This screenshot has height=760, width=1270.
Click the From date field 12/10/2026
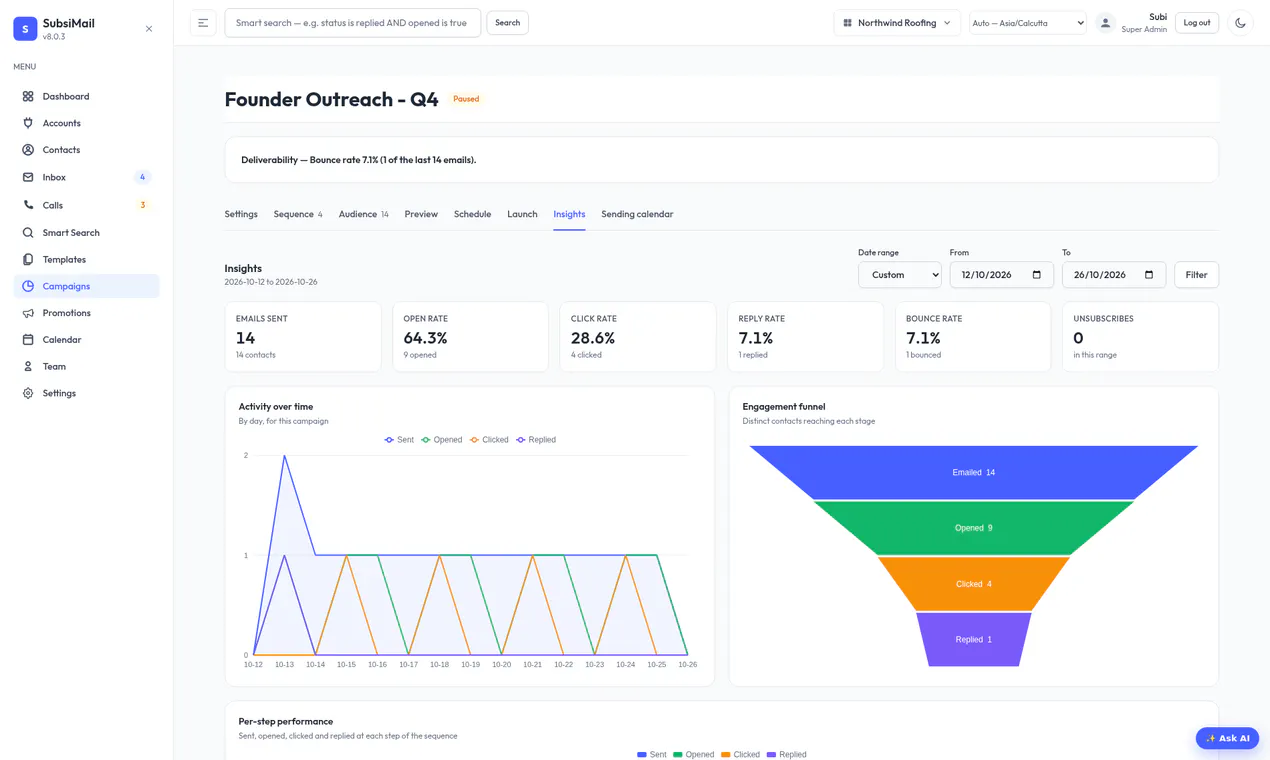(x=1001, y=275)
